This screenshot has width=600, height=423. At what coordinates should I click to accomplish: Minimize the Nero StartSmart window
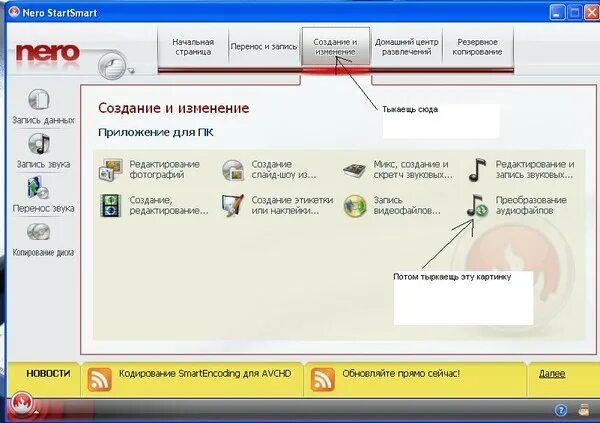coord(557,12)
